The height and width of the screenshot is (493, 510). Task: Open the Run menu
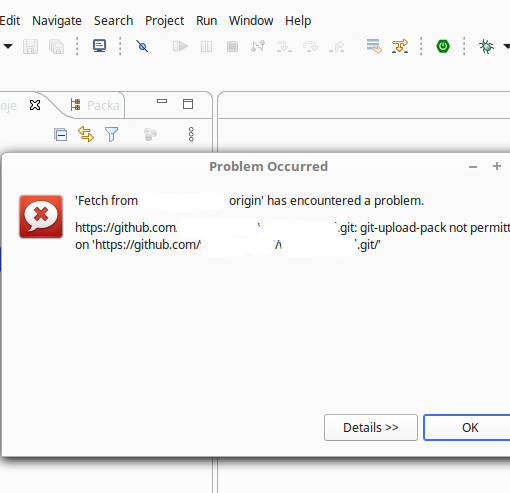click(x=206, y=21)
